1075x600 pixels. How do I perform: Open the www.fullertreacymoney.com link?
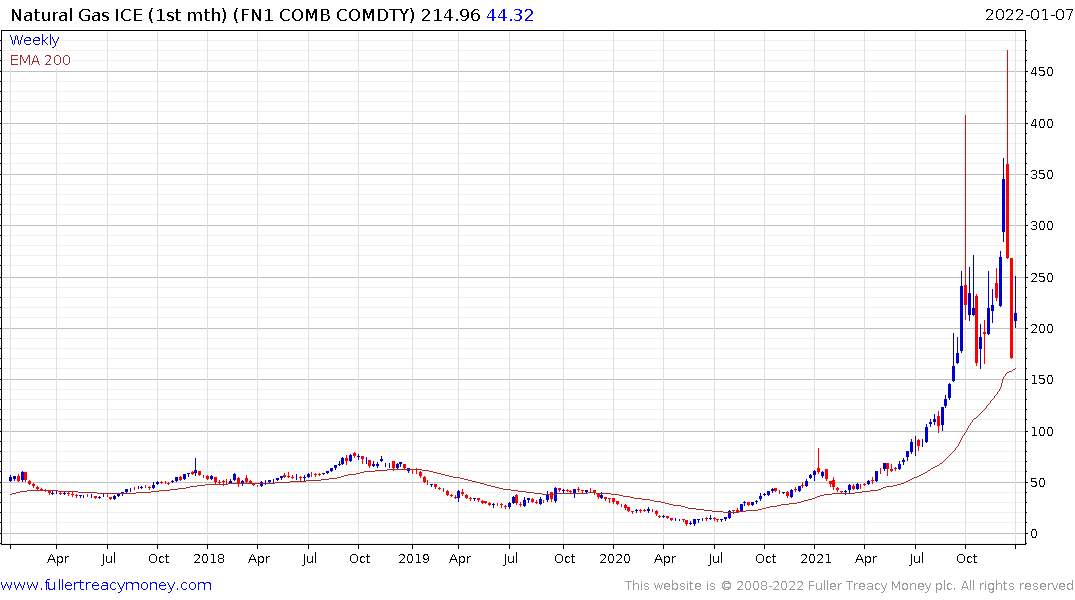(106, 585)
